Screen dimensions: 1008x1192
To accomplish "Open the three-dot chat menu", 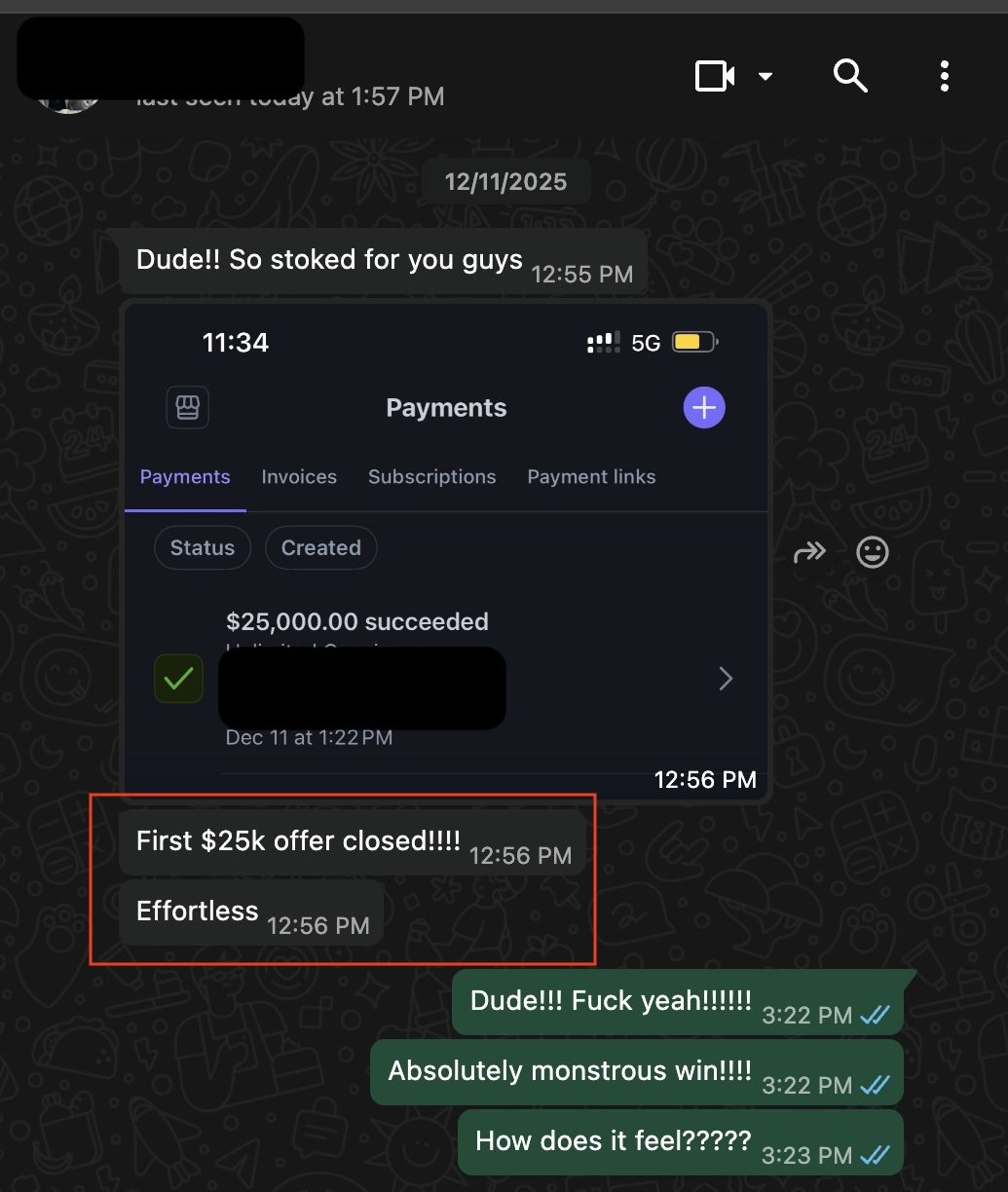I will pos(944,76).
